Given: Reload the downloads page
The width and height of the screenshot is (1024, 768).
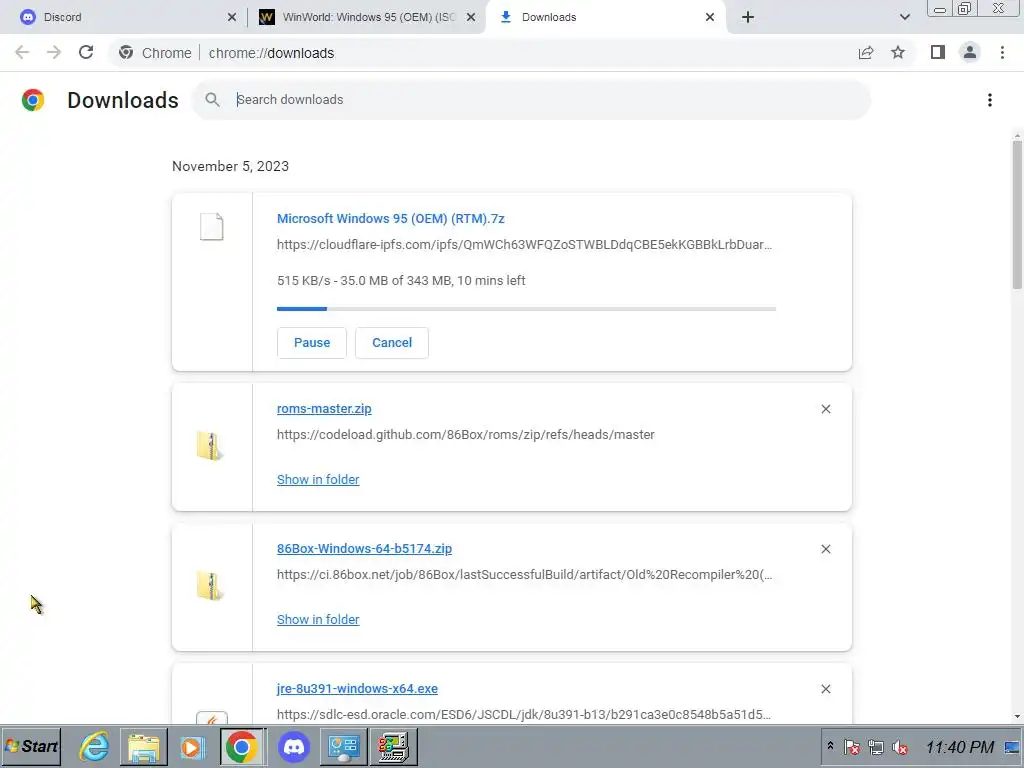Looking at the screenshot, I should pos(86,52).
